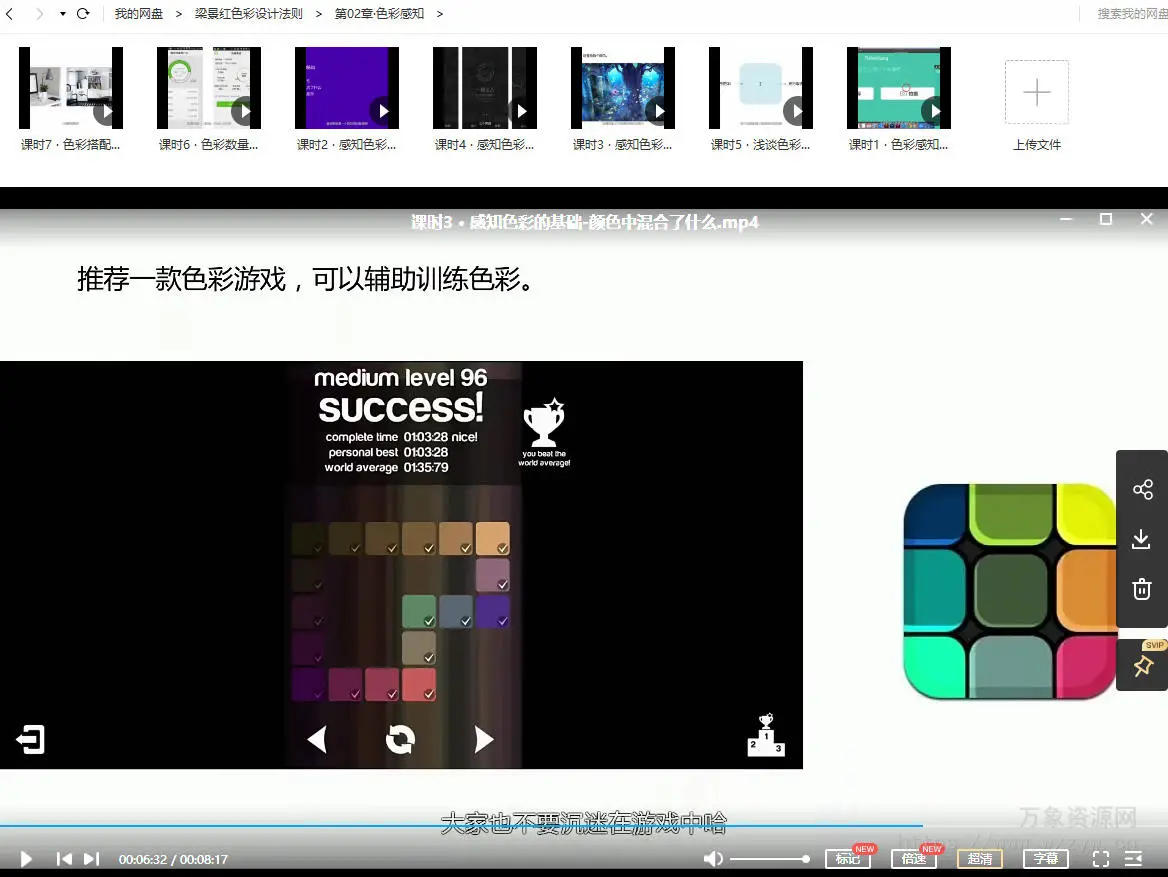Mute the video with the speaker icon
The width and height of the screenshot is (1168, 877).
712,859
